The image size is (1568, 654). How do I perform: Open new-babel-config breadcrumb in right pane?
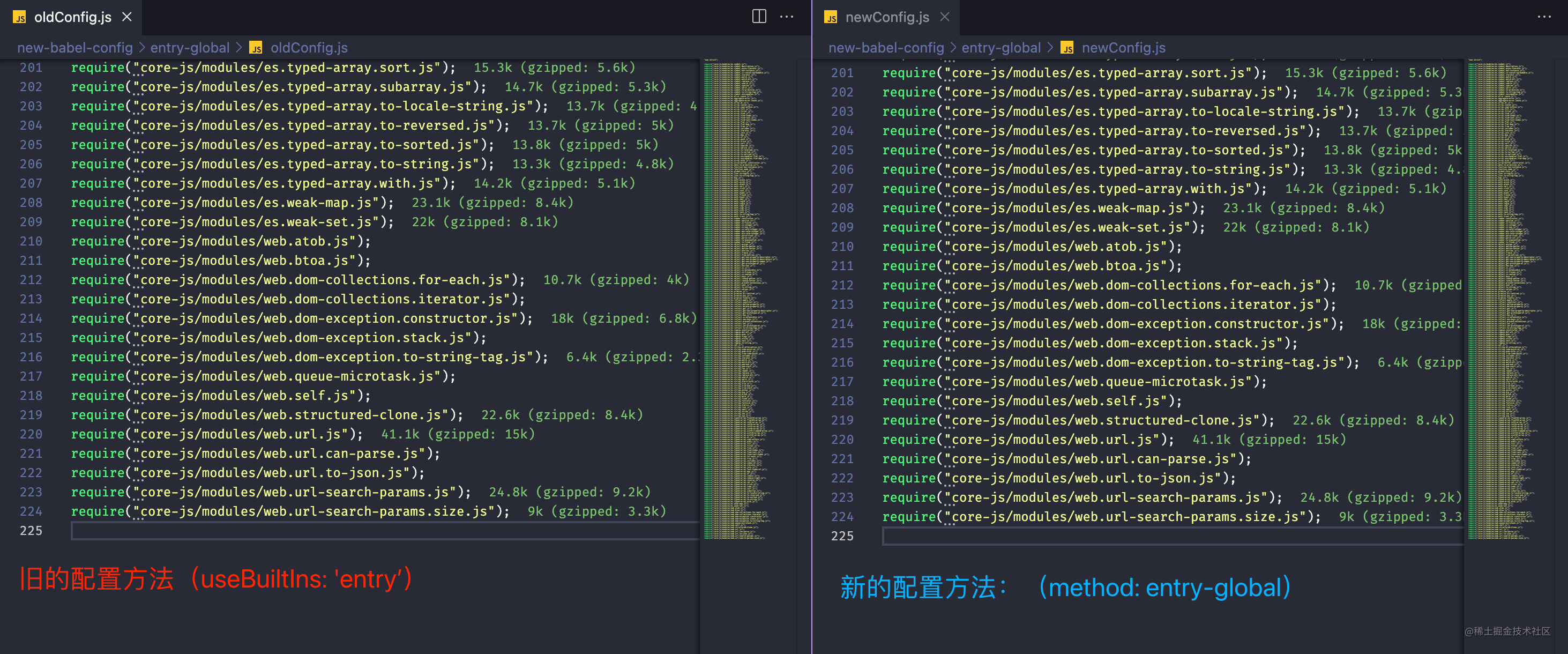886,48
